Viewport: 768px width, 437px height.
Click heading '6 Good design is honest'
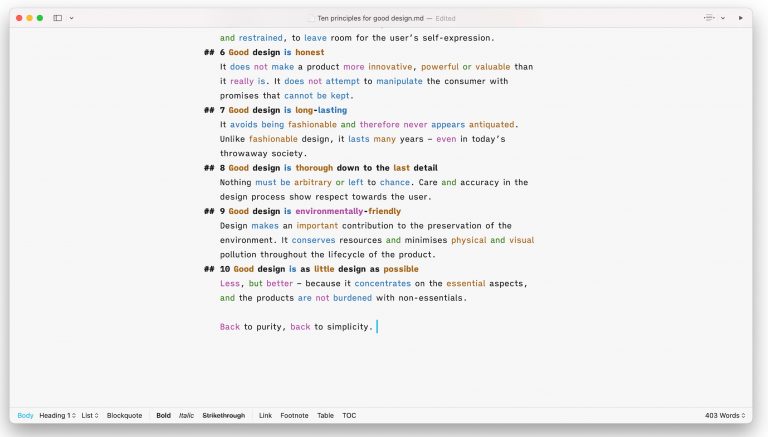pyautogui.click(x=272, y=52)
